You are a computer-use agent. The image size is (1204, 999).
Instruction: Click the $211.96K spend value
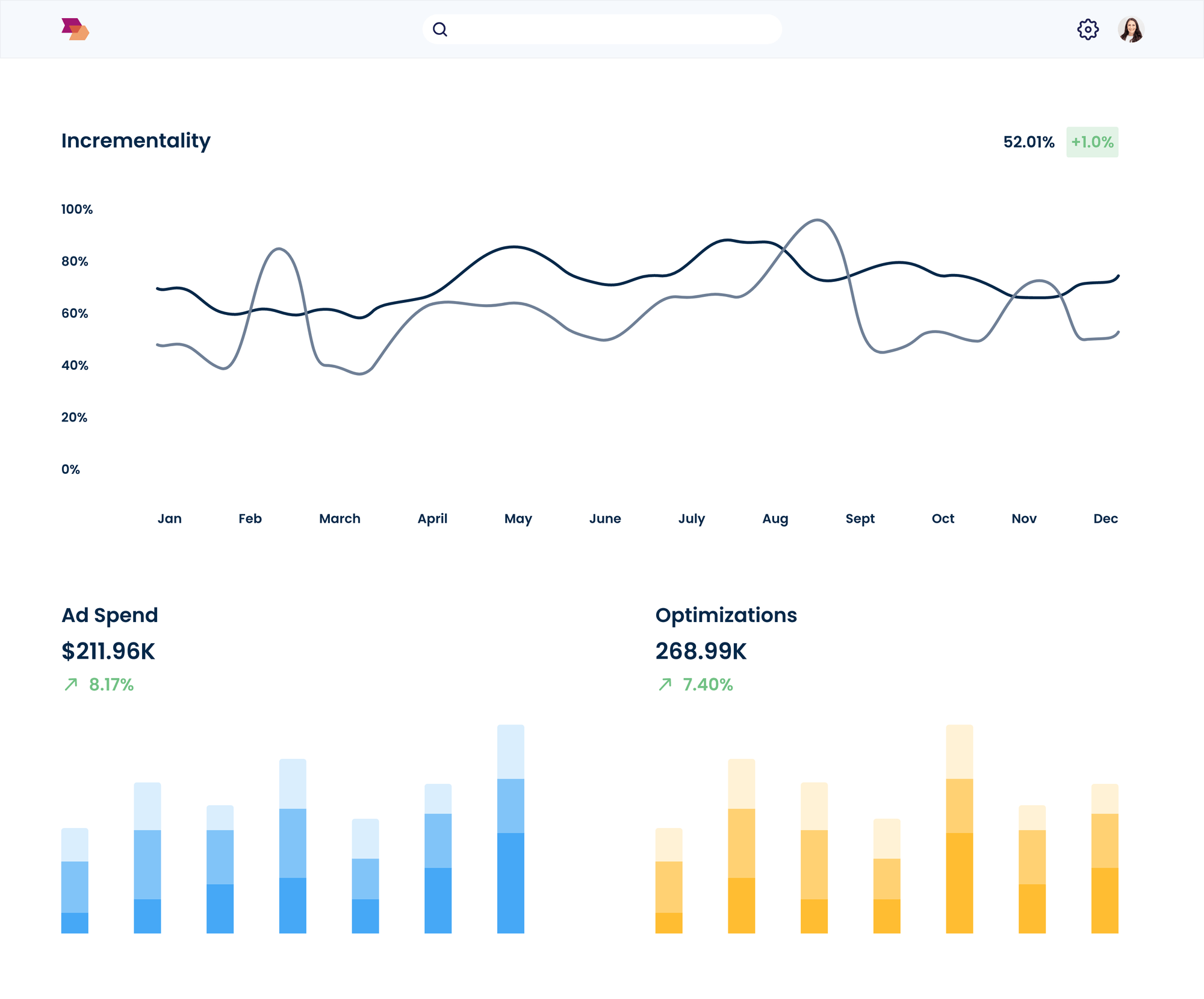(x=108, y=652)
